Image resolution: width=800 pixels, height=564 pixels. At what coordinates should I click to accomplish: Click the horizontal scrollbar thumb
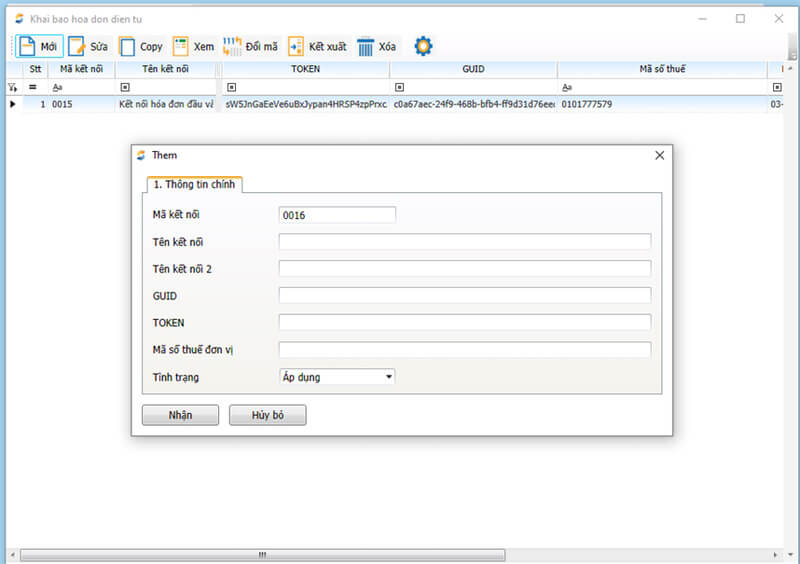point(262,555)
